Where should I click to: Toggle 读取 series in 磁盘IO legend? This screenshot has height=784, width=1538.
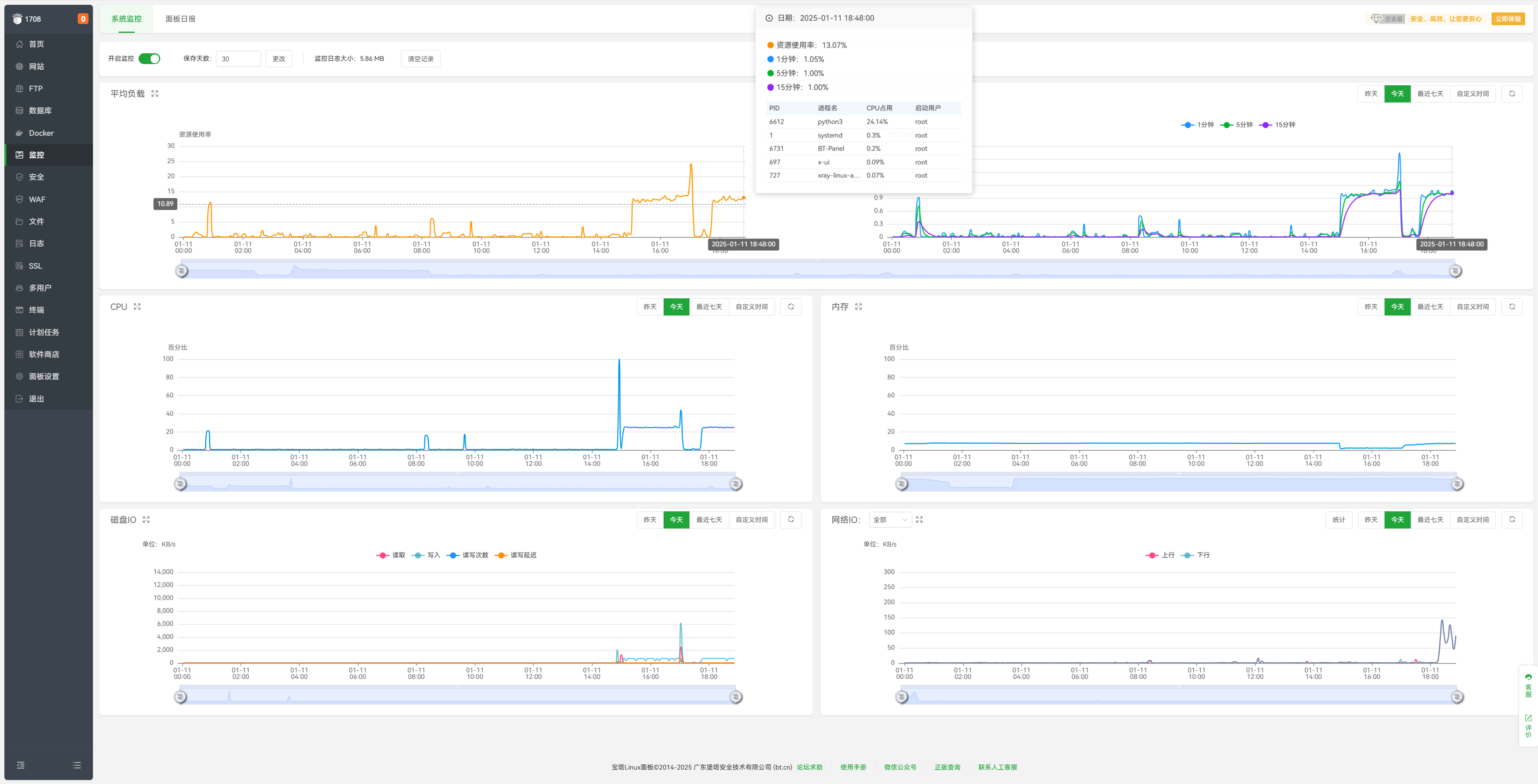tap(391, 555)
